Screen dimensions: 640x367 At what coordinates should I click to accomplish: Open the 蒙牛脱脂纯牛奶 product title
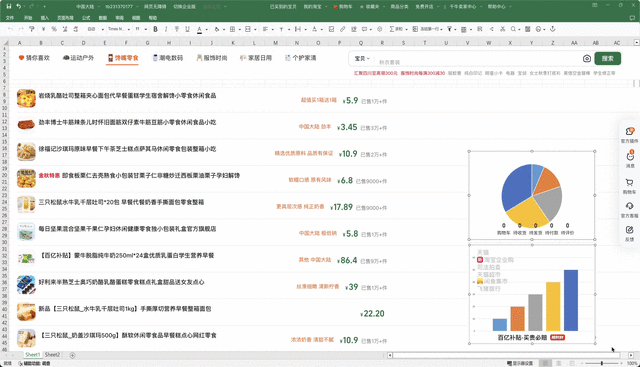127,256
